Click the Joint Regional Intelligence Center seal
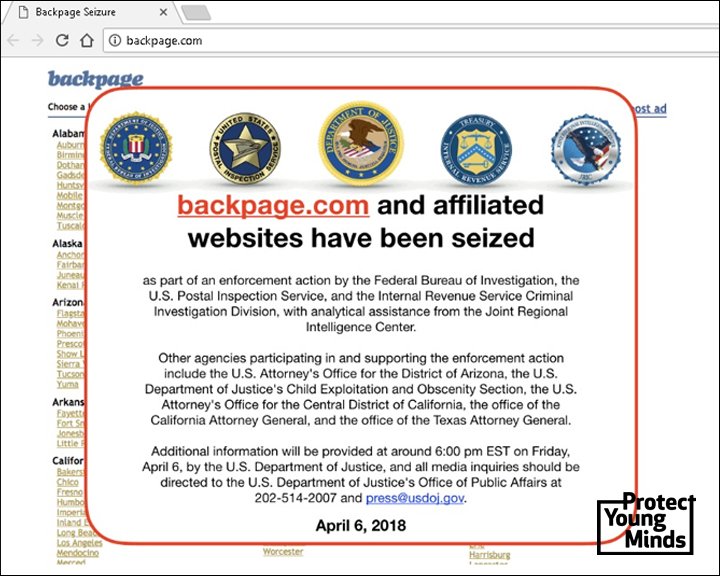 (x=586, y=149)
